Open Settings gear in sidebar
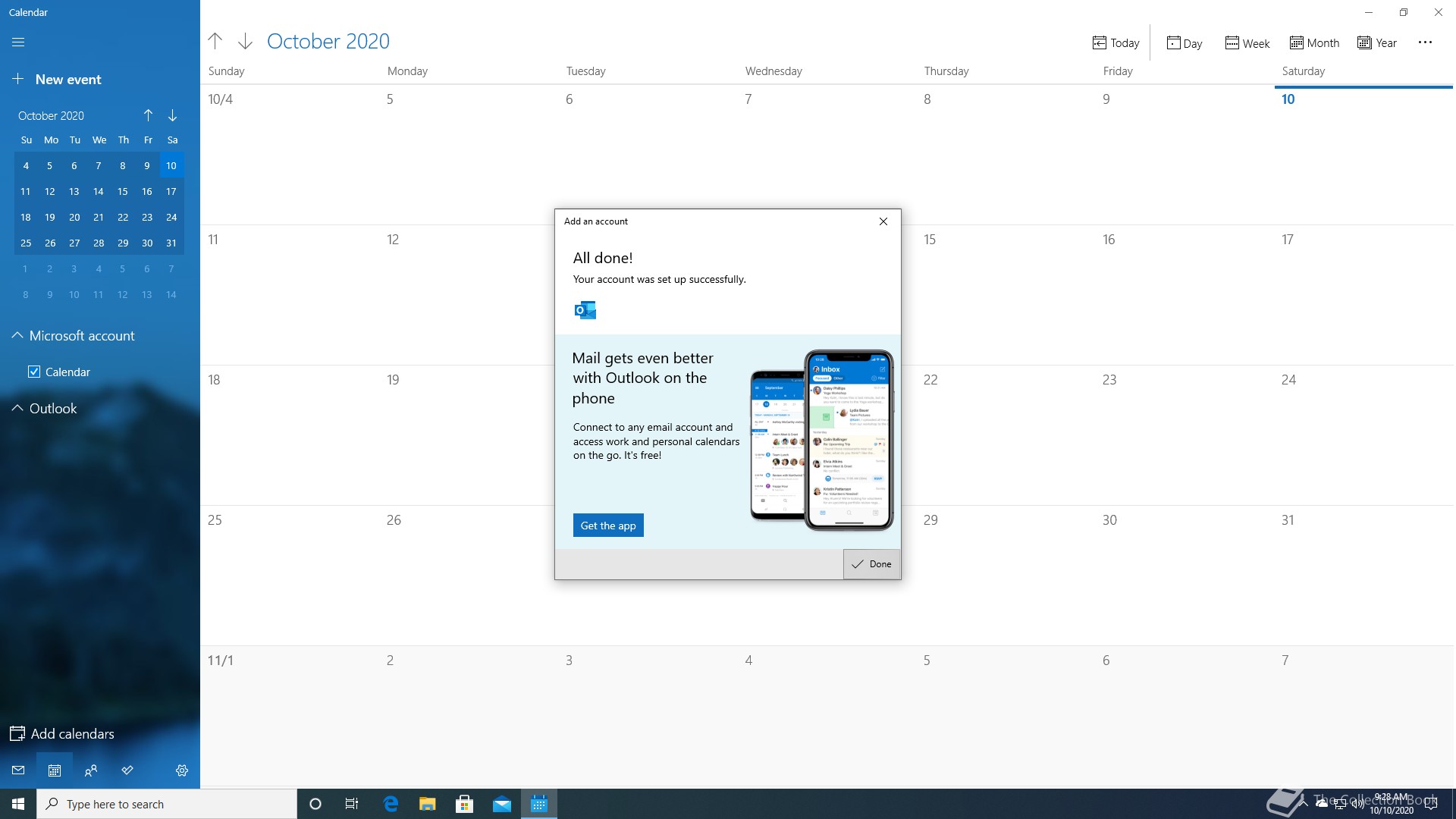Screen dimensions: 1456x819 [x=182, y=770]
